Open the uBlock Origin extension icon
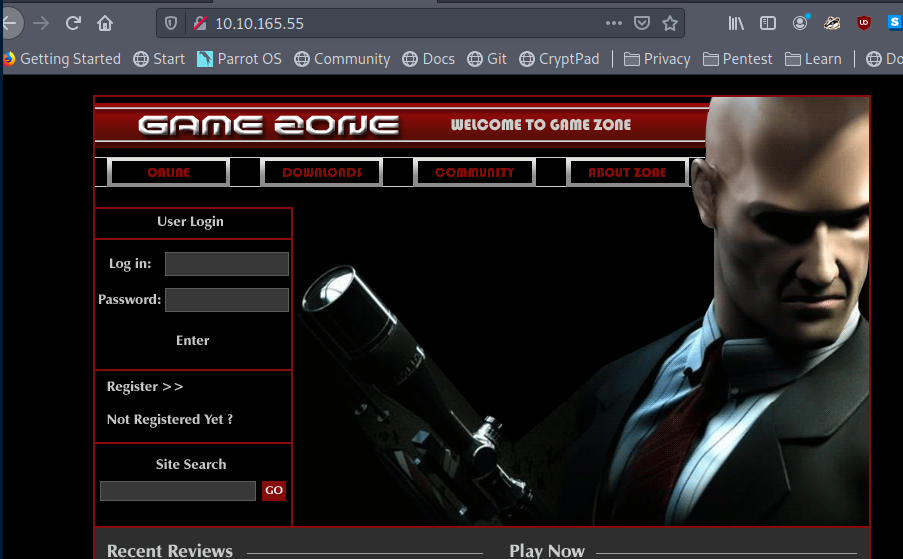 click(863, 23)
